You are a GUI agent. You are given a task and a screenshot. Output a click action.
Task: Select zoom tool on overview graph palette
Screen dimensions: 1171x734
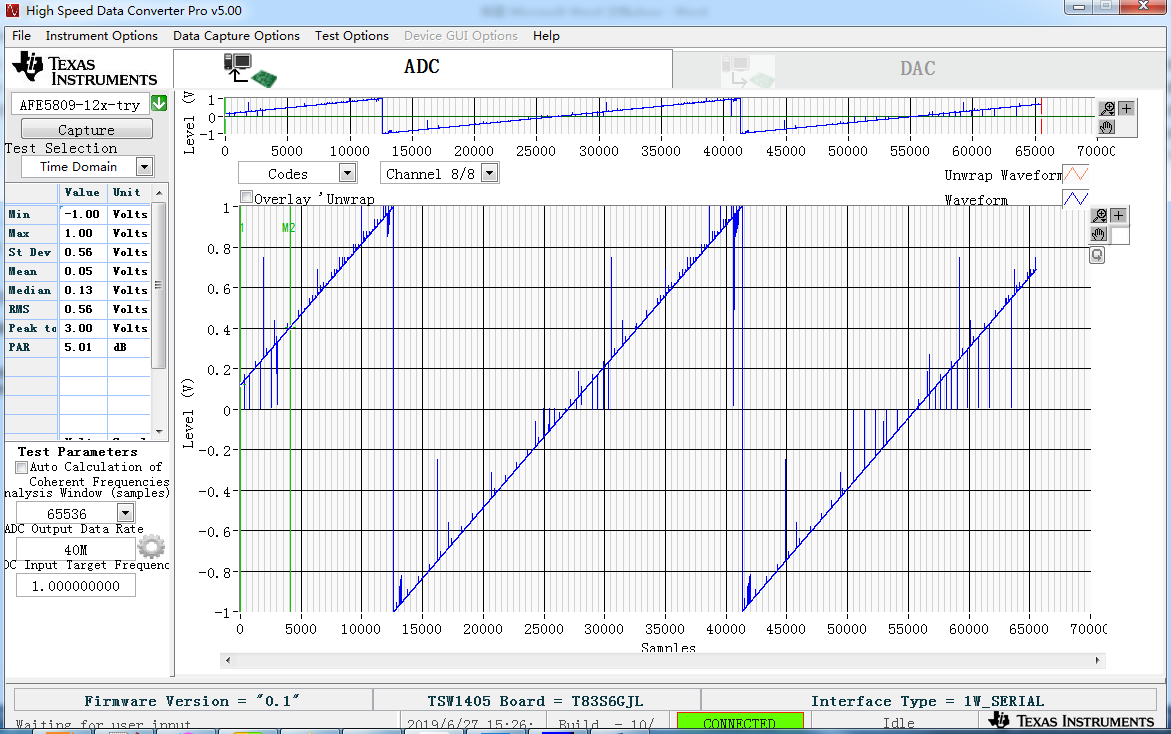point(1108,109)
